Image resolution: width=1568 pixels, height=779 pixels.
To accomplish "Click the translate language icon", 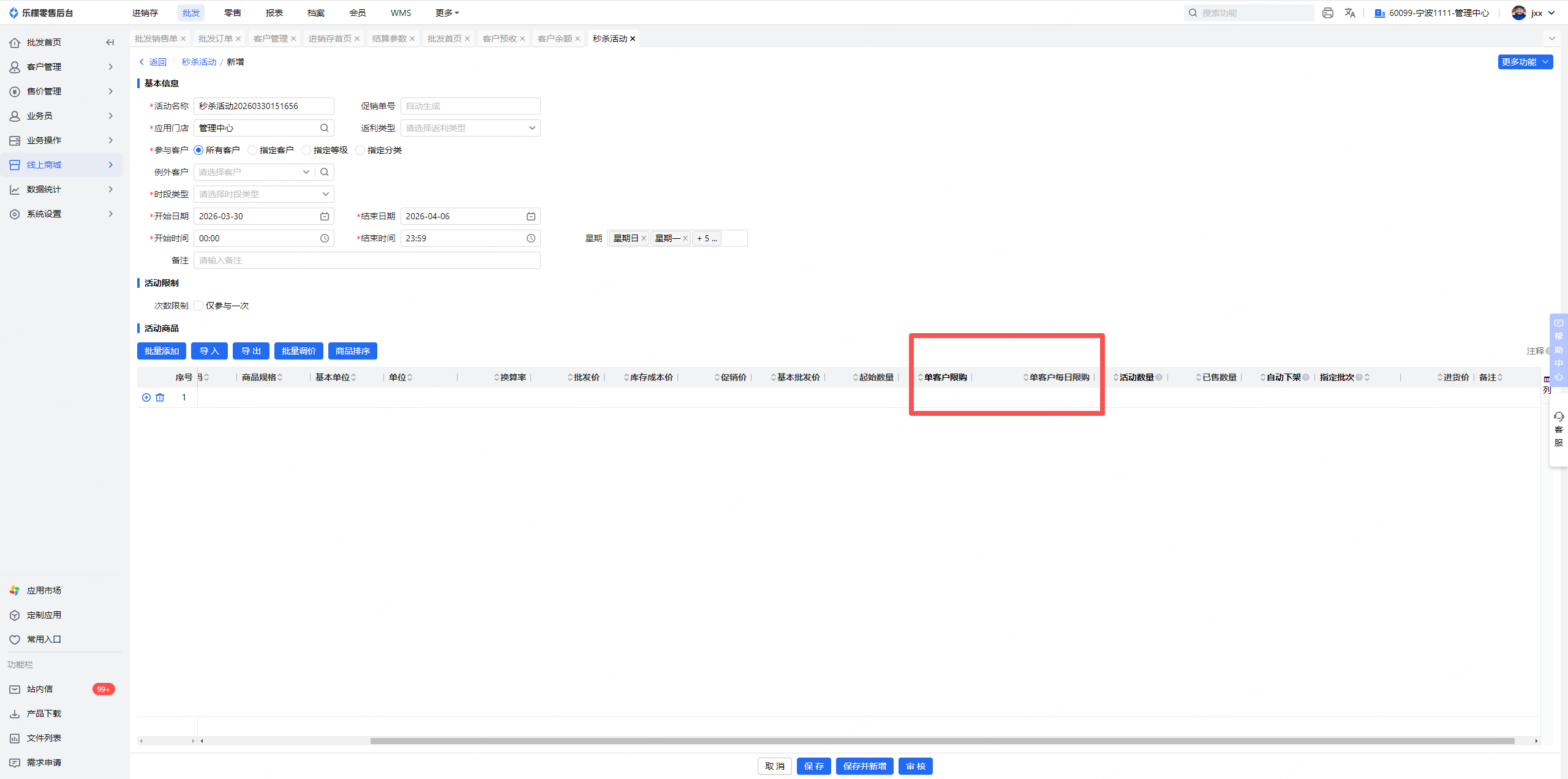I will click(x=1350, y=13).
